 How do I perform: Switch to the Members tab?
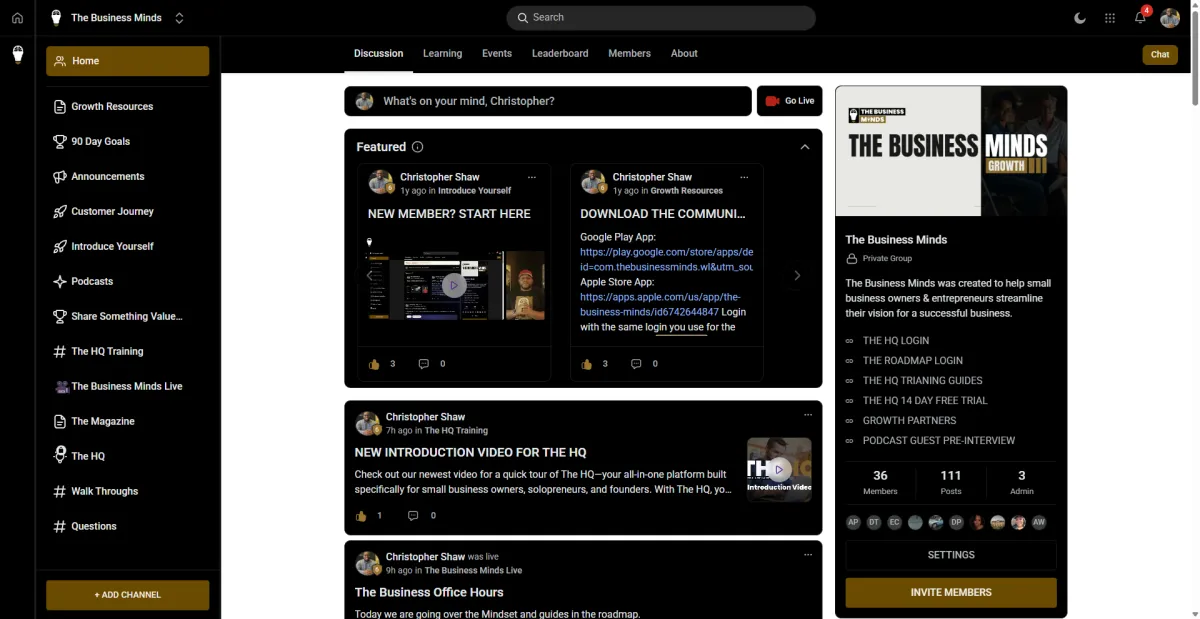629,53
